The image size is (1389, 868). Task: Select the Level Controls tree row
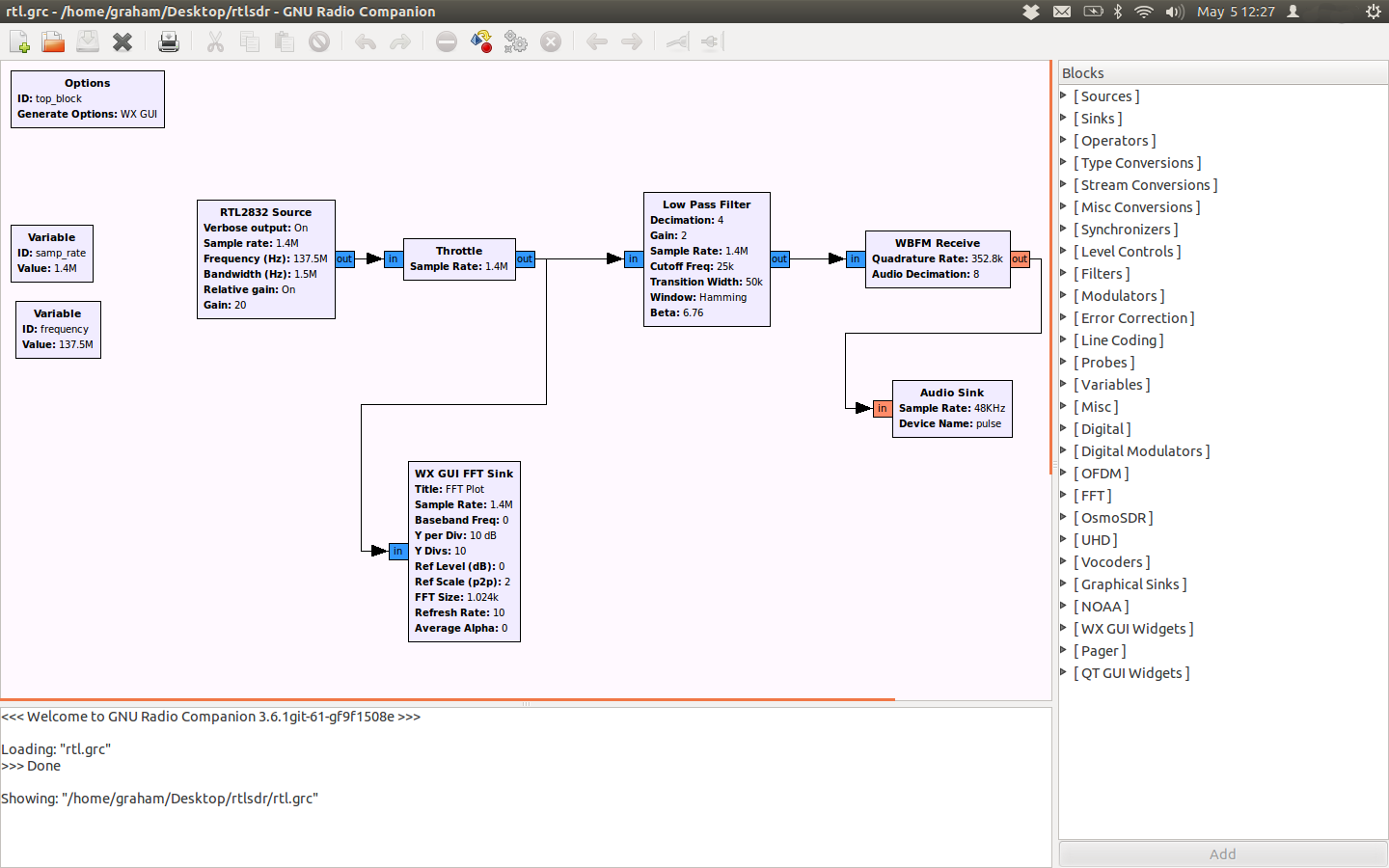tap(1223, 252)
